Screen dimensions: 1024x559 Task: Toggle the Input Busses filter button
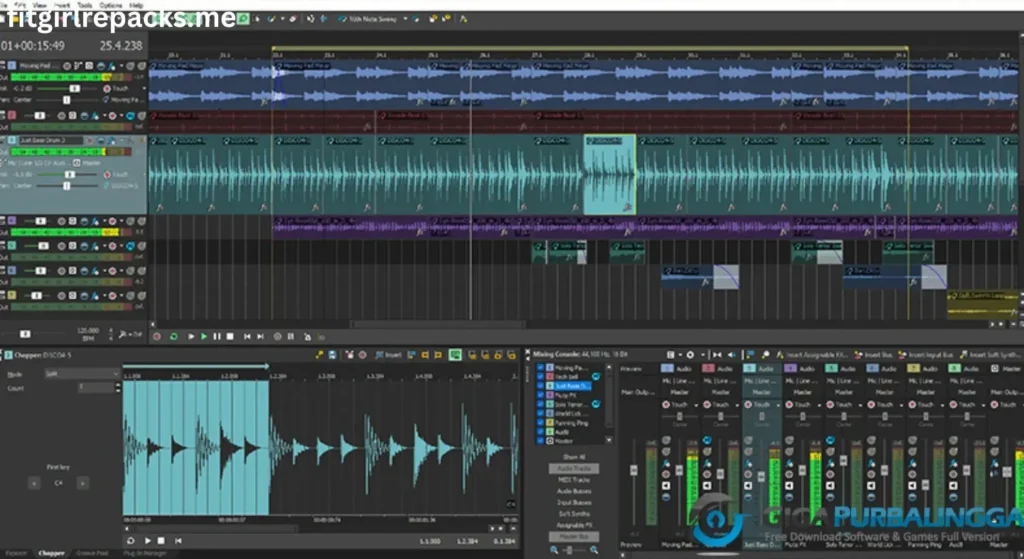click(574, 503)
